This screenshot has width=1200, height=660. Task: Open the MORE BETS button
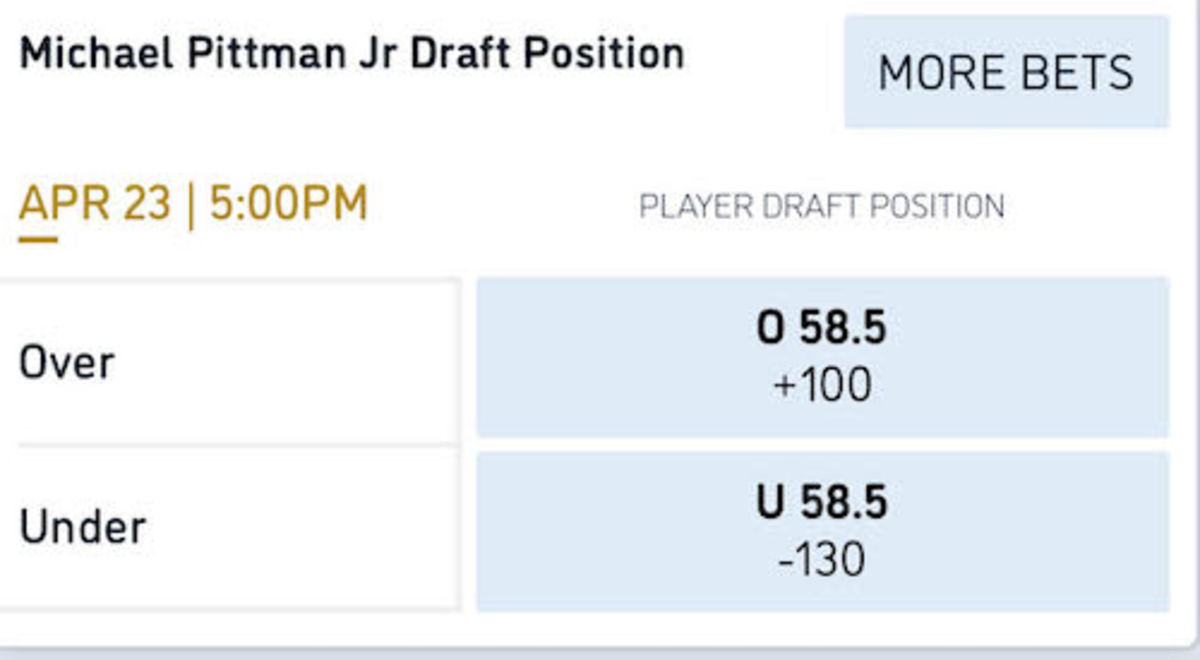(x=1006, y=72)
